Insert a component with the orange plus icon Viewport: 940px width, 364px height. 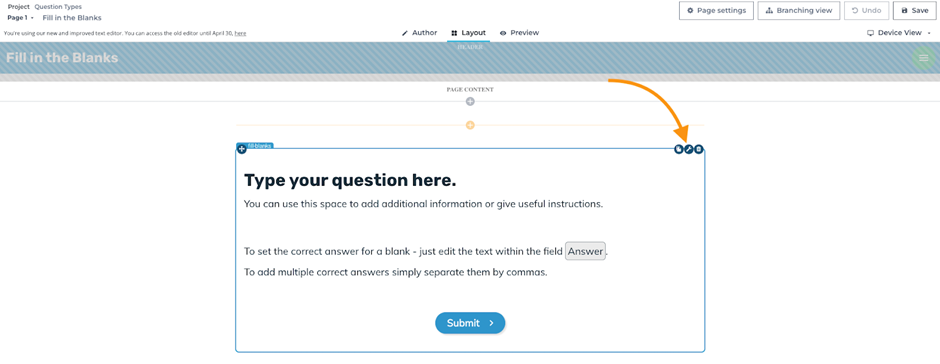tap(470, 125)
